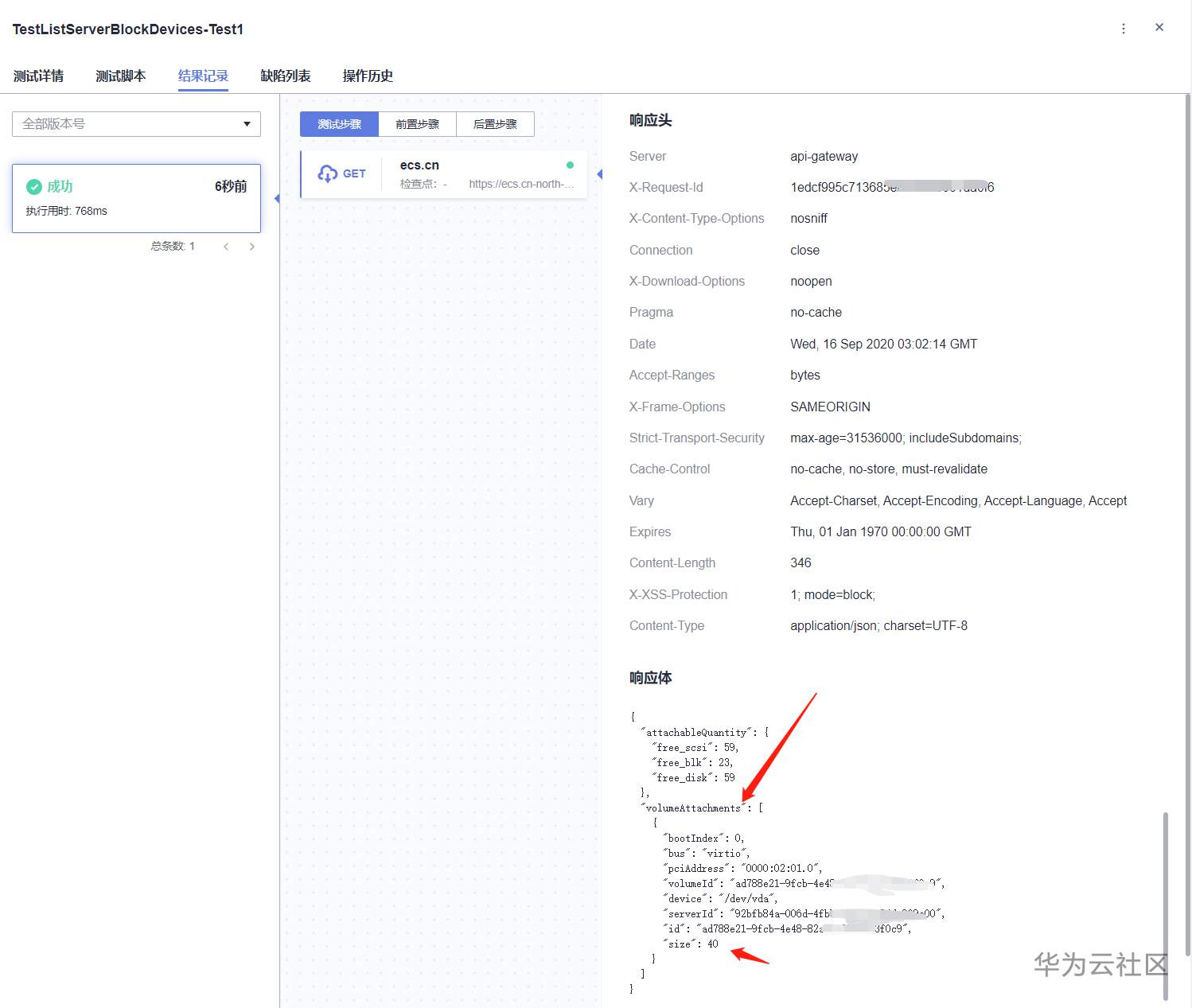The width and height of the screenshot is (1192, 1008).
Task: Click the Vary Accept-Charset value
Action: (x=958, y=500)
